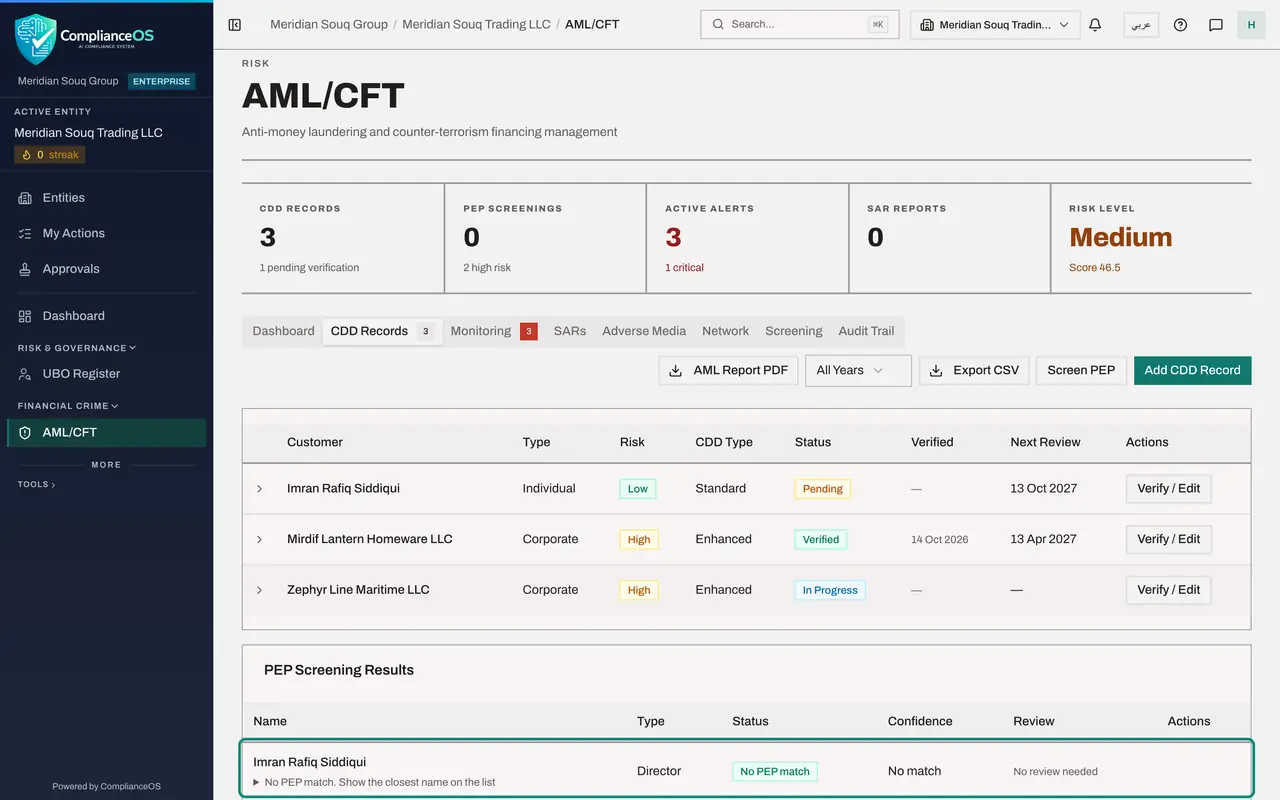Viewport: 1280px width, 800px height.
Task: Expand the Tools section
Action: (x=37, y=484)
